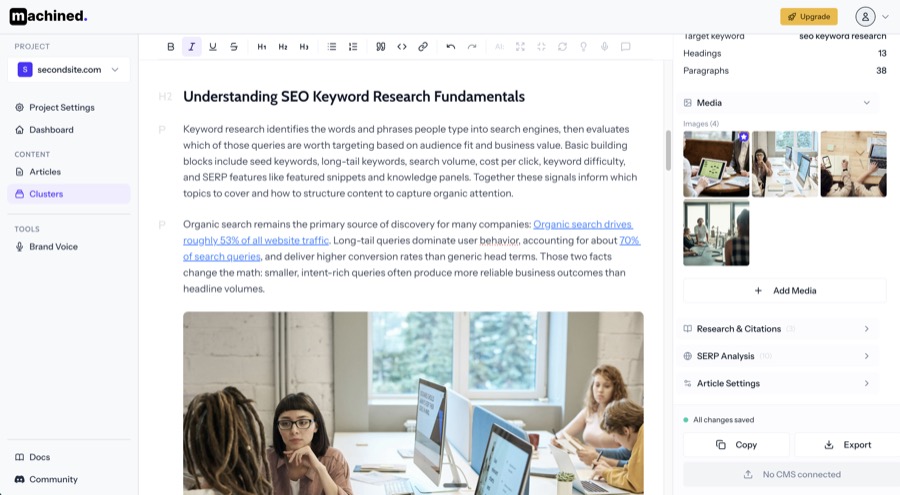This screenshot has width=900, height=495.
Task: Click the insert link icon
Action: pyautogui.click(x=423, y=47)
